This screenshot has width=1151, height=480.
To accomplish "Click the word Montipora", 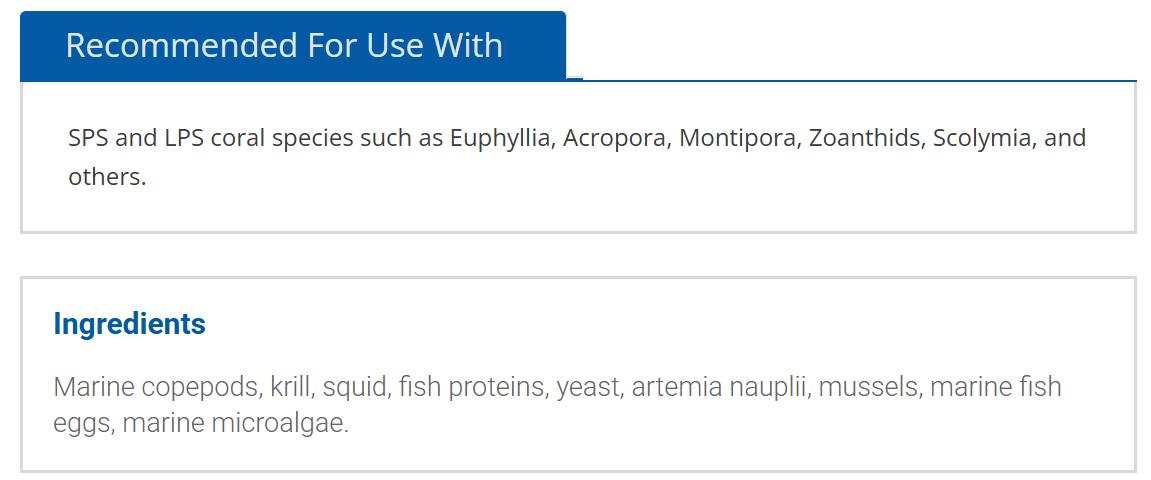I will tap(738, 138).
